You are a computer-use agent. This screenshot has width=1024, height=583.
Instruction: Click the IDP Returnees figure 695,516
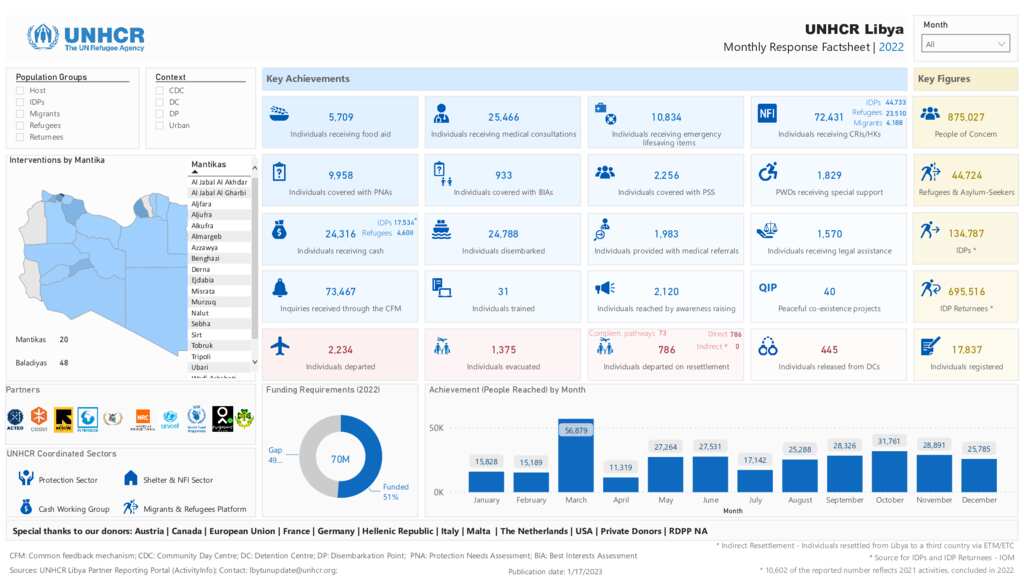pos(967,292)
